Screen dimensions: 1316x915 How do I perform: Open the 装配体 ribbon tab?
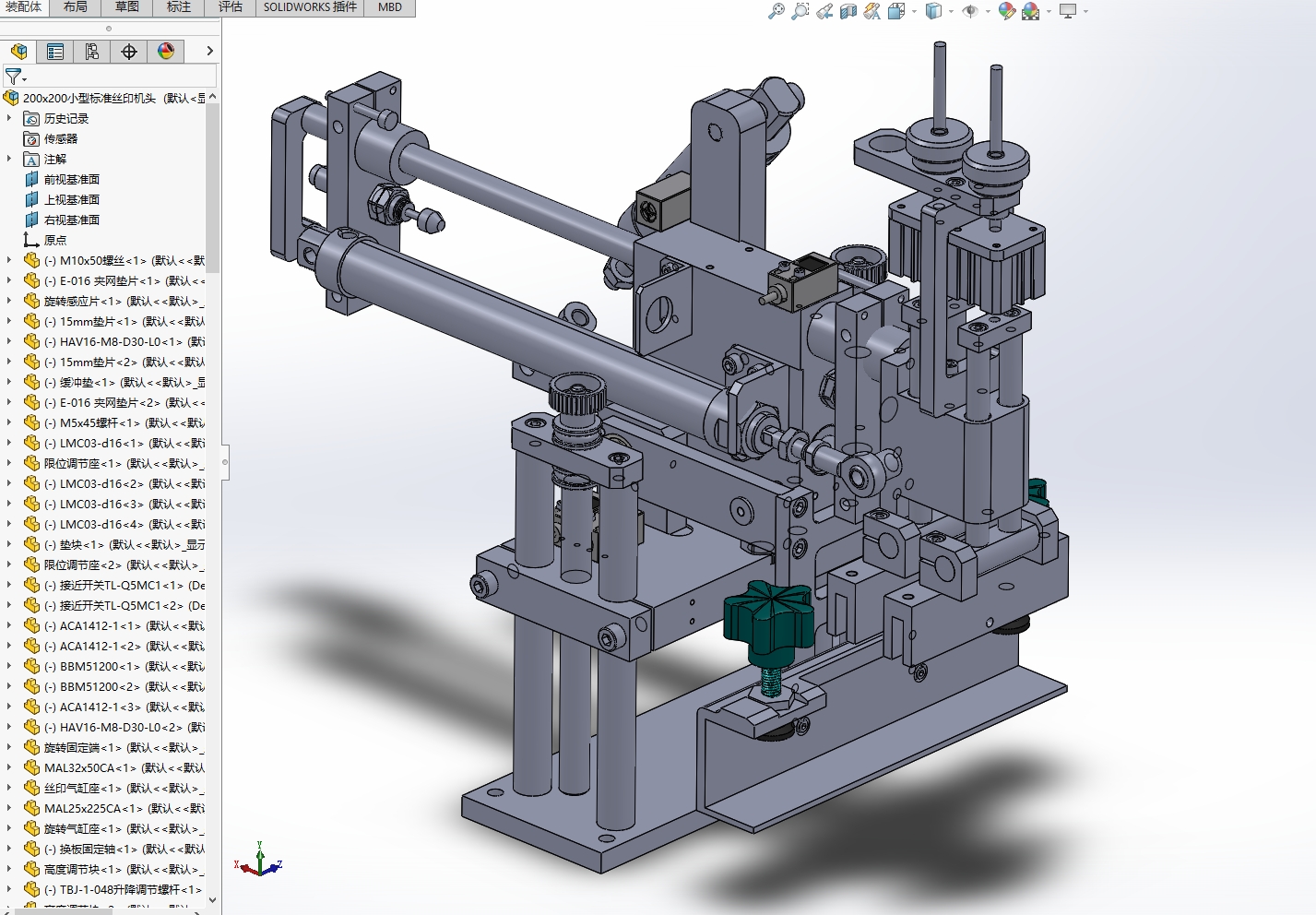(x=24, y=7)
